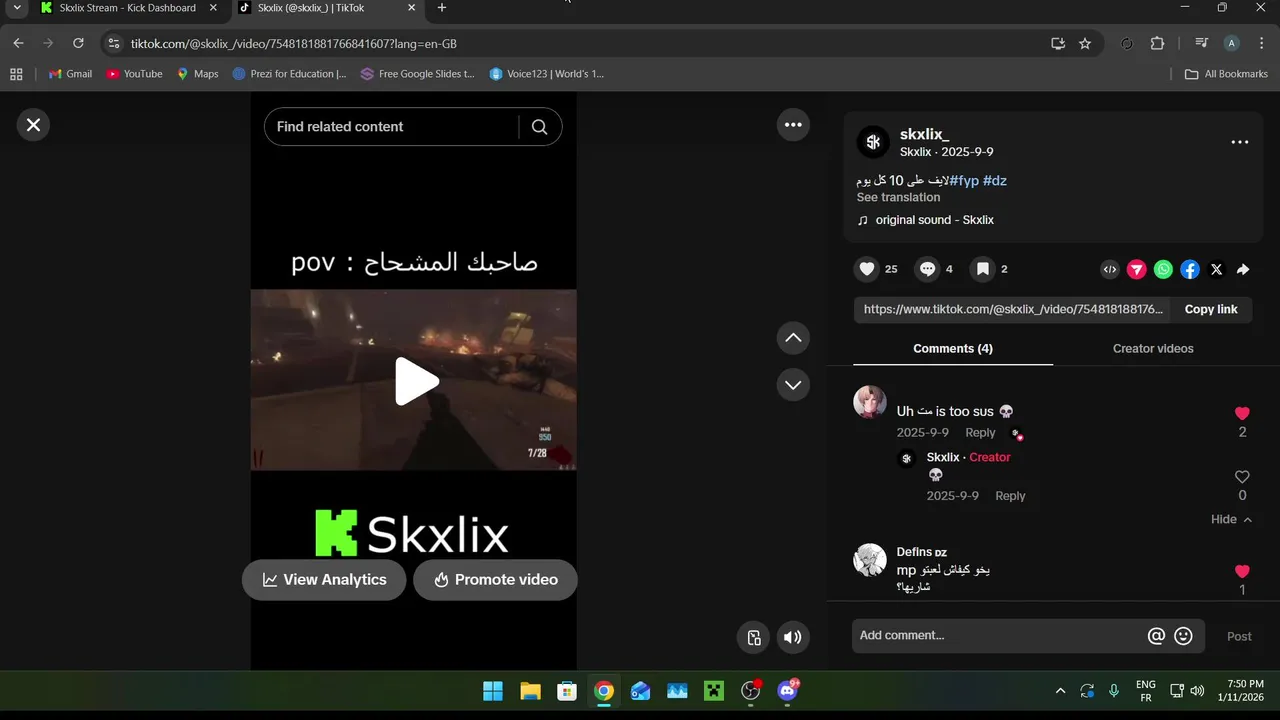This screenshot has width=1280, height=720.
Task: Click the install app icon in address bar
Action: (x=1058, y=44)
